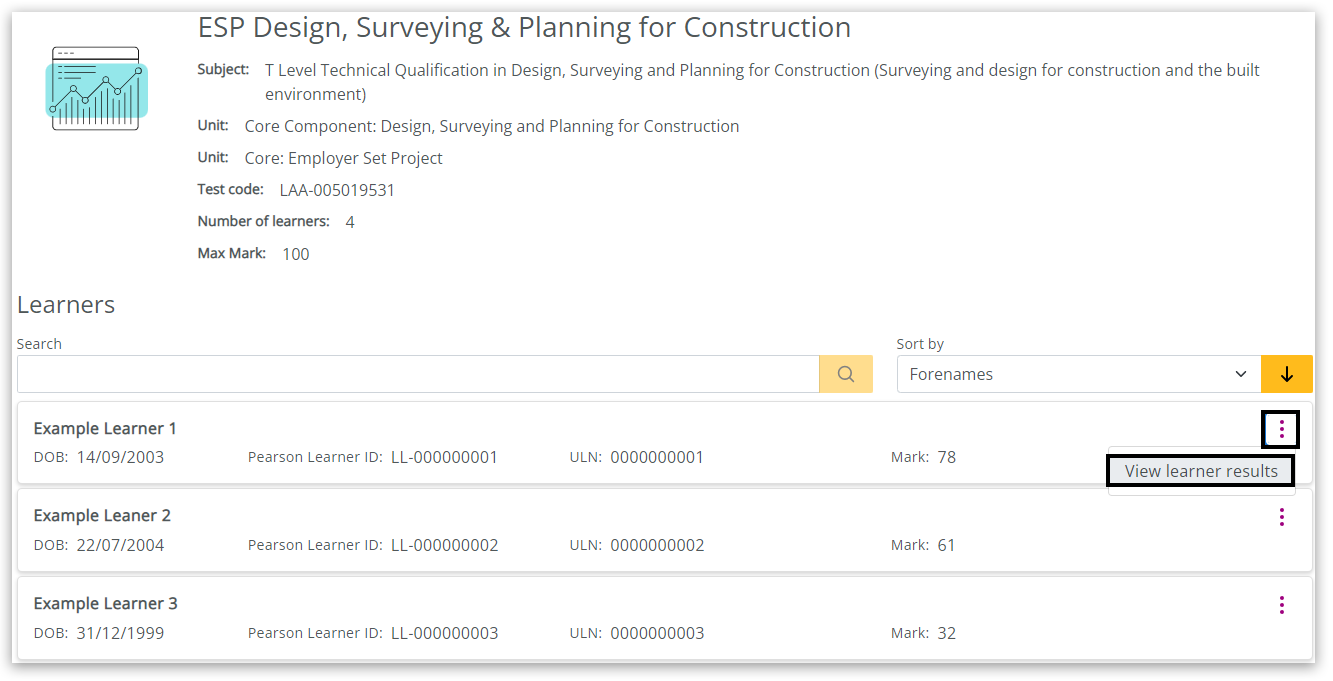Select View learner results menu entry
Screen dimensions: 1333x681
(x=1200, y=471)
